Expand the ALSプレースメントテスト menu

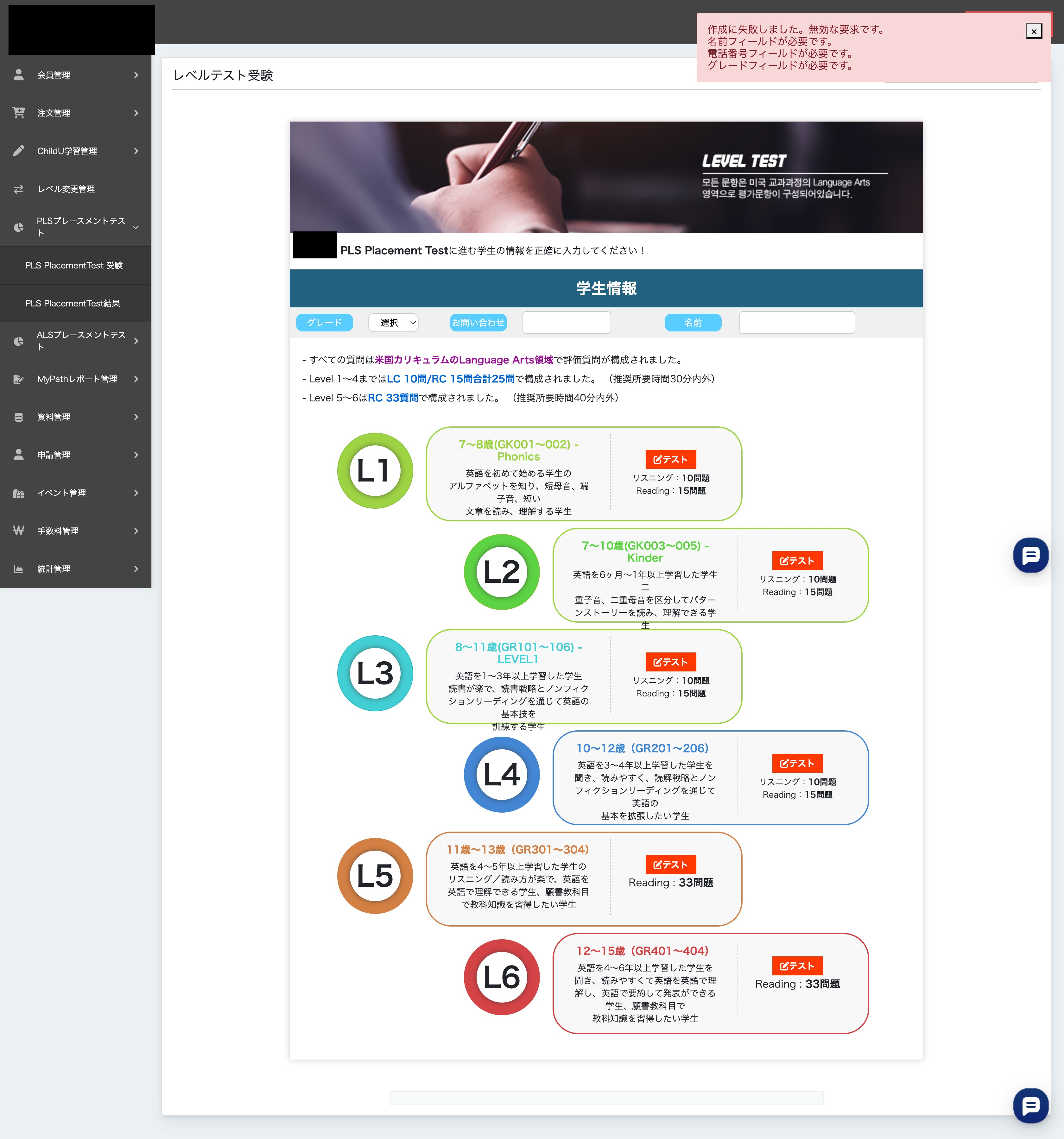pyautogui.click(x=136, y=341)
